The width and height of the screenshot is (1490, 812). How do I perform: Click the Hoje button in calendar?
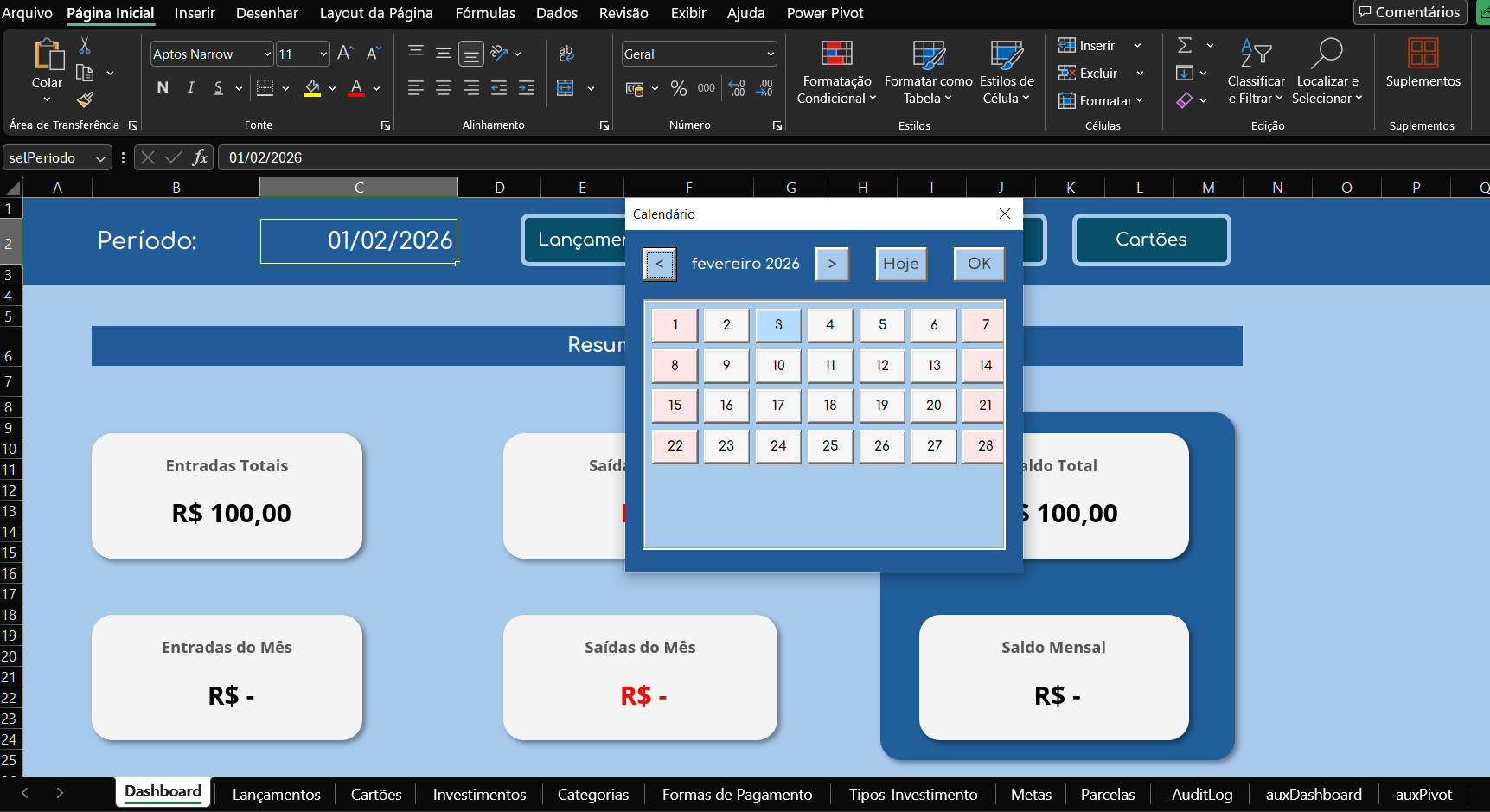point(901,264)
